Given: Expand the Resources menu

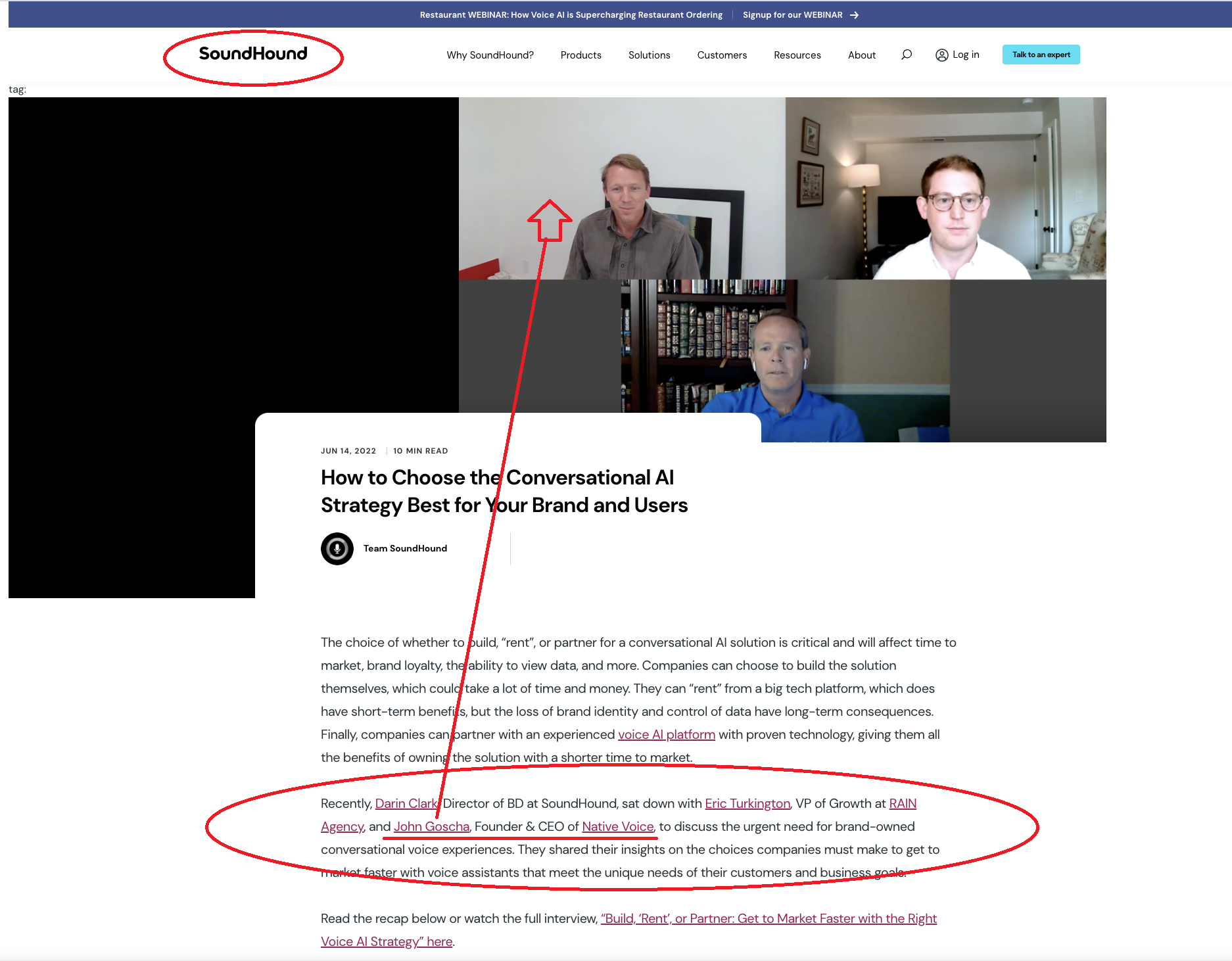Looking at the screenshot, I should tap(797, 55).
